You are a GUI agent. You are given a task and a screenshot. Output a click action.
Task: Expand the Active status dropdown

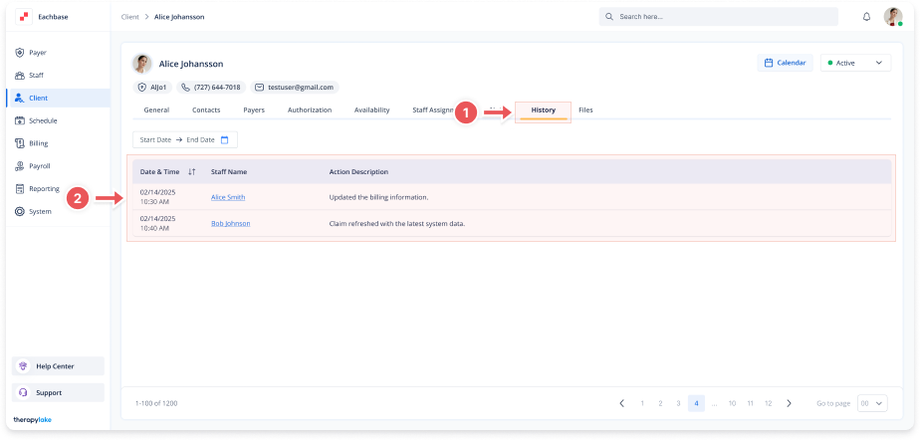tap(855, 63)
